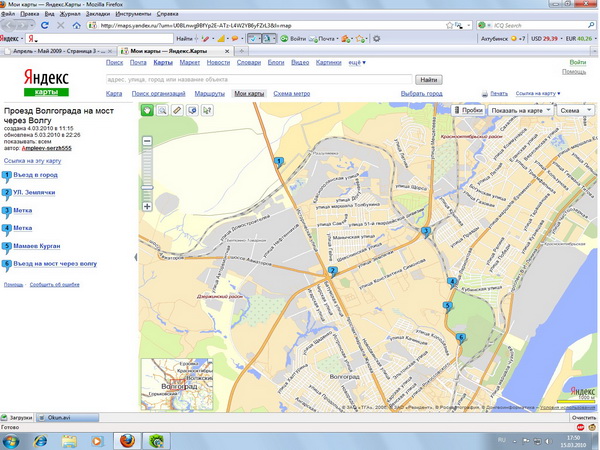This screenshot has width=600, height=450.
Task: Open Въезд на мост через волгу link
Action: (x=55, y=264)
